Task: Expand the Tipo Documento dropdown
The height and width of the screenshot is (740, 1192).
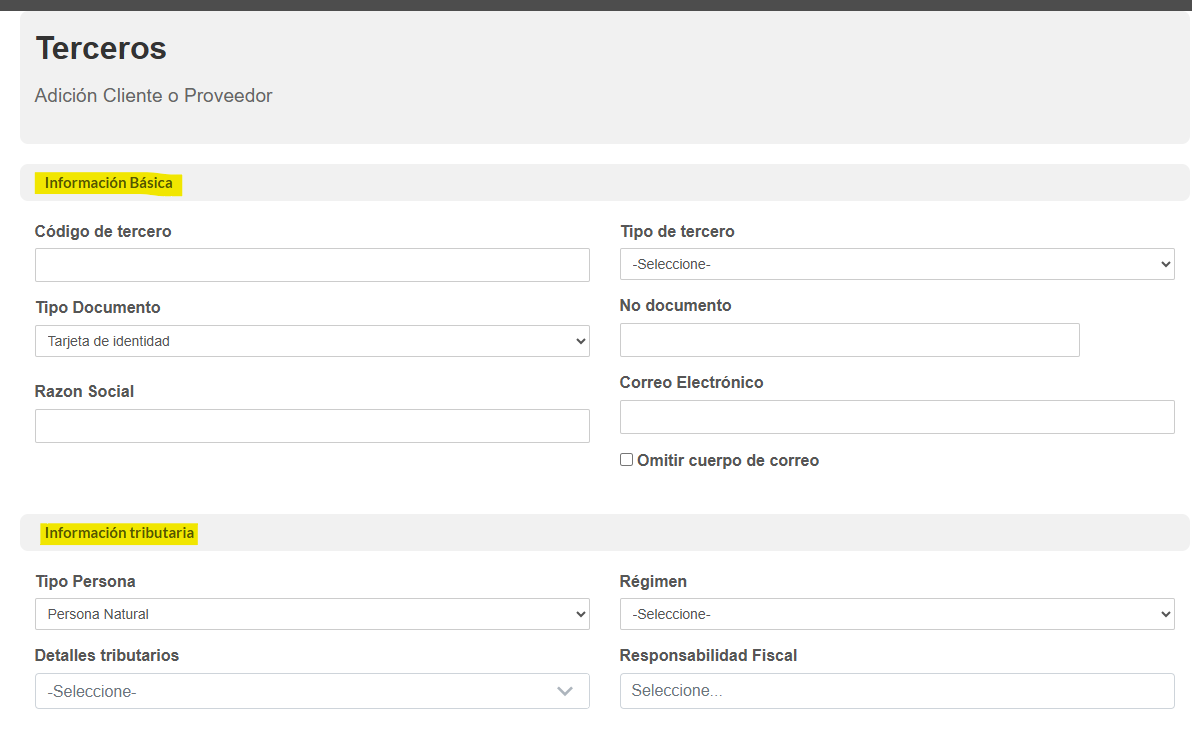Action: click(x=312, y=341)
